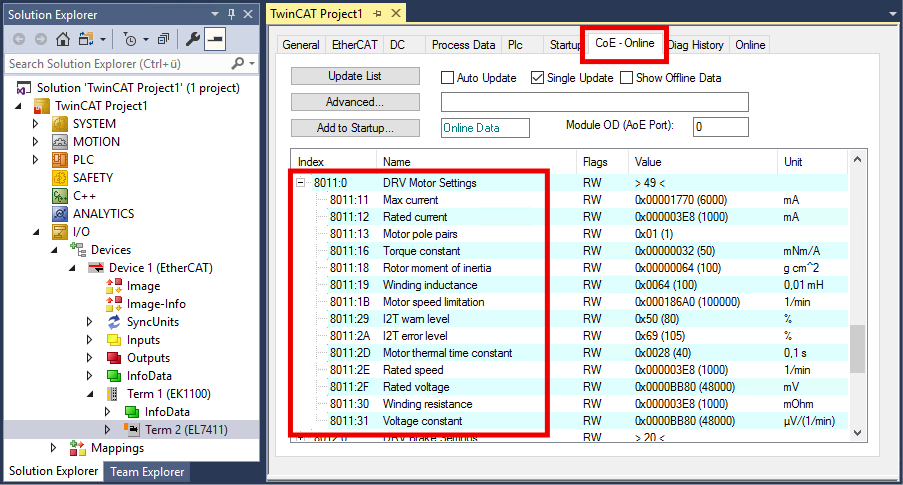Screen dimensions: 903x485
Task: Pin the Solution Explorer panel
Action: point(232,14)
